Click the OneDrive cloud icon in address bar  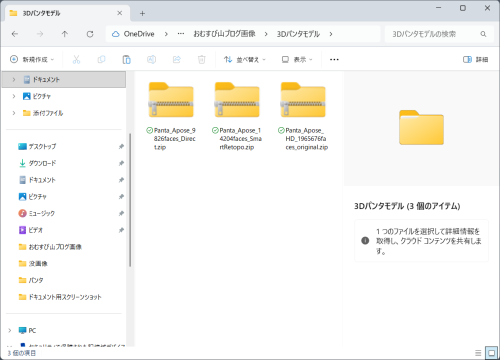coord(115,34)
